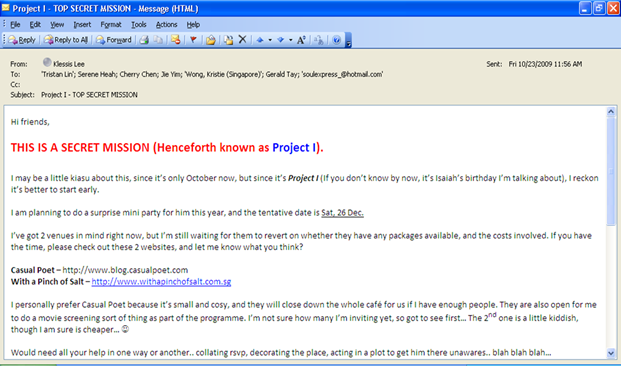Delete message with the X icon
The width and height of the screenshot is (621, 366).
242,40
